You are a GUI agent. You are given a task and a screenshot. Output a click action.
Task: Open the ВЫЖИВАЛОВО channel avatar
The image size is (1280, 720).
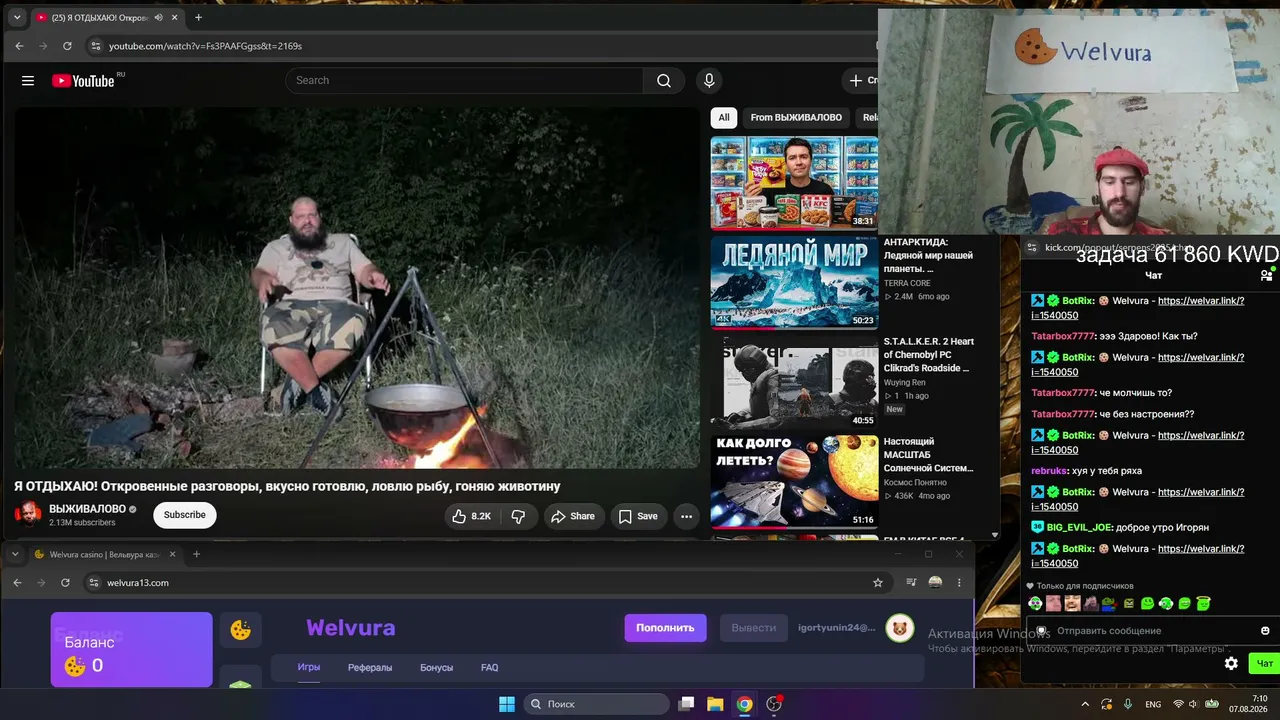pos(29,515)
